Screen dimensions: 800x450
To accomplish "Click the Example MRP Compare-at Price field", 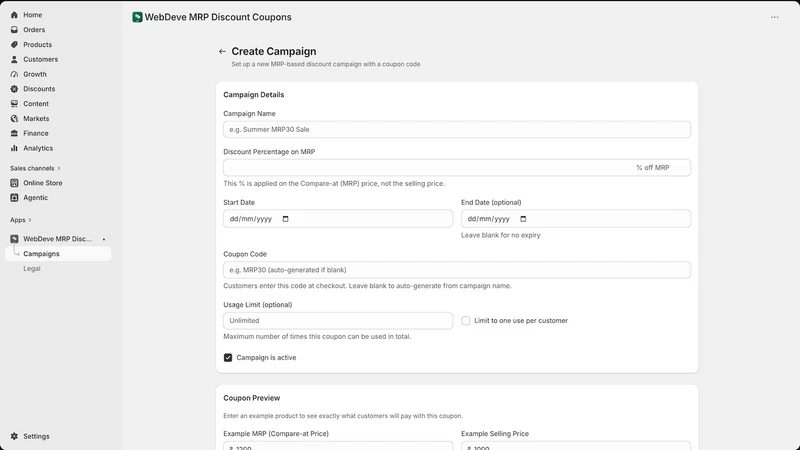I will (338, 446).
